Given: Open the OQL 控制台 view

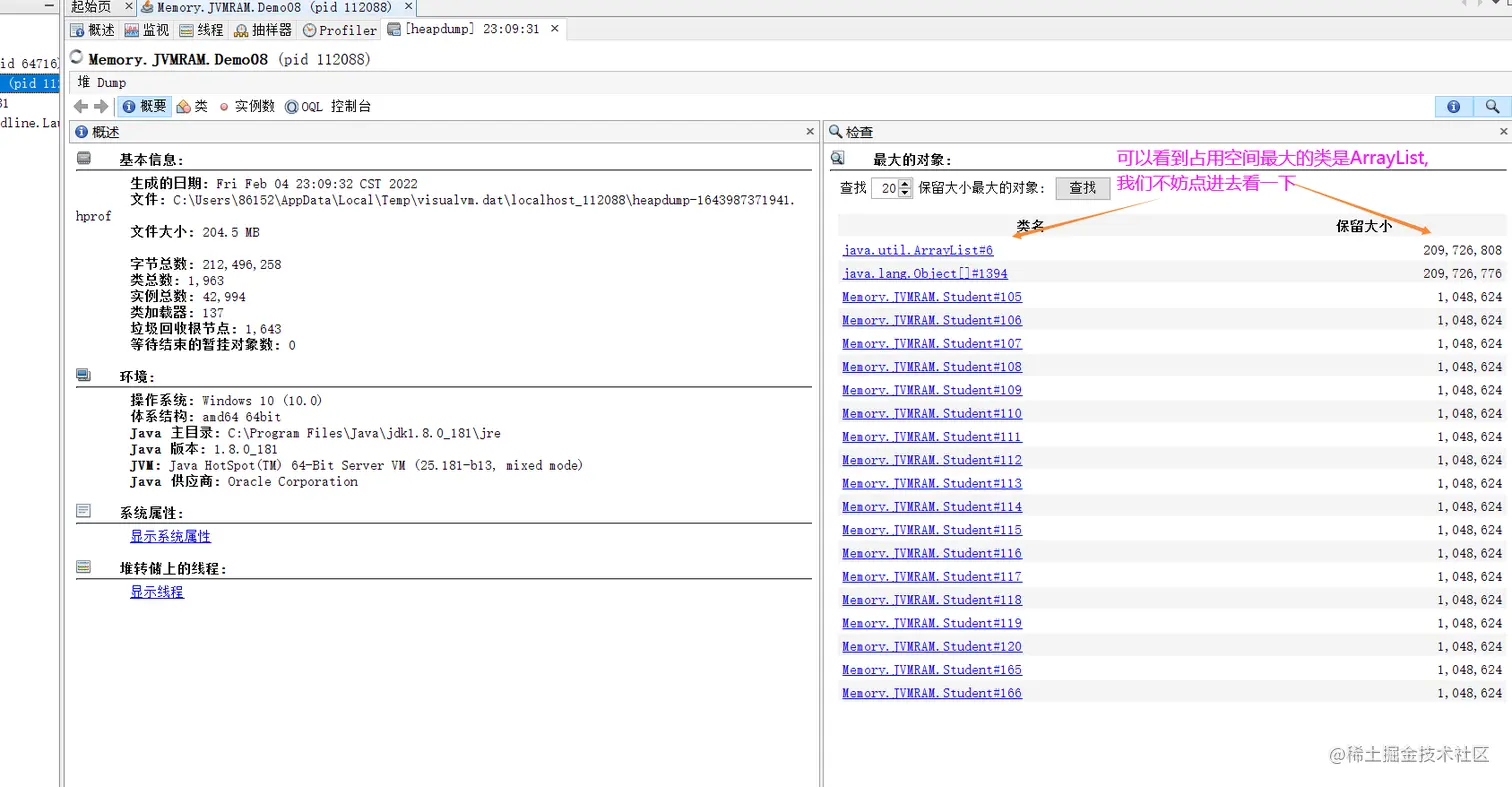Looking at the screenshot, I should pyautogui.click(x=328, y=106).
